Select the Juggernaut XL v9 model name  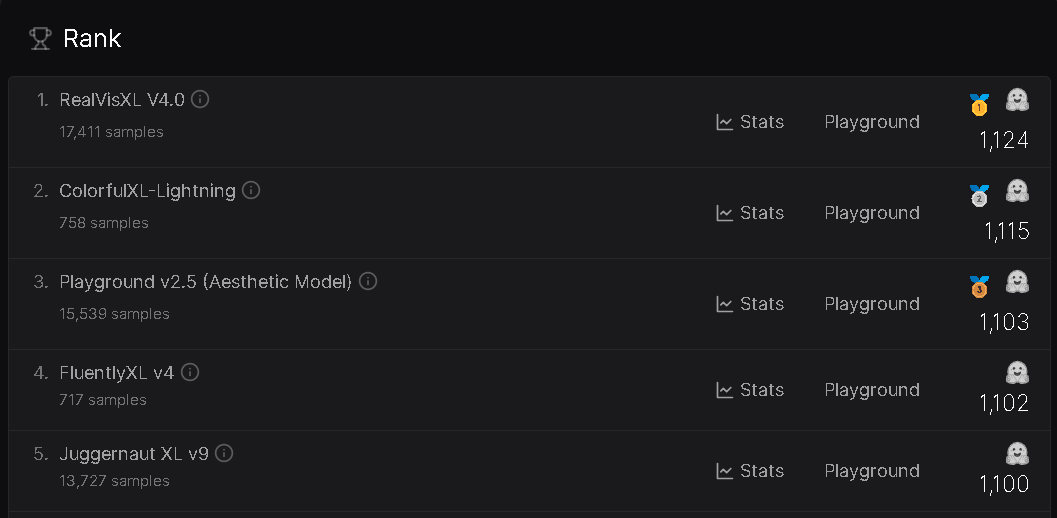click(x=134, y=454)
